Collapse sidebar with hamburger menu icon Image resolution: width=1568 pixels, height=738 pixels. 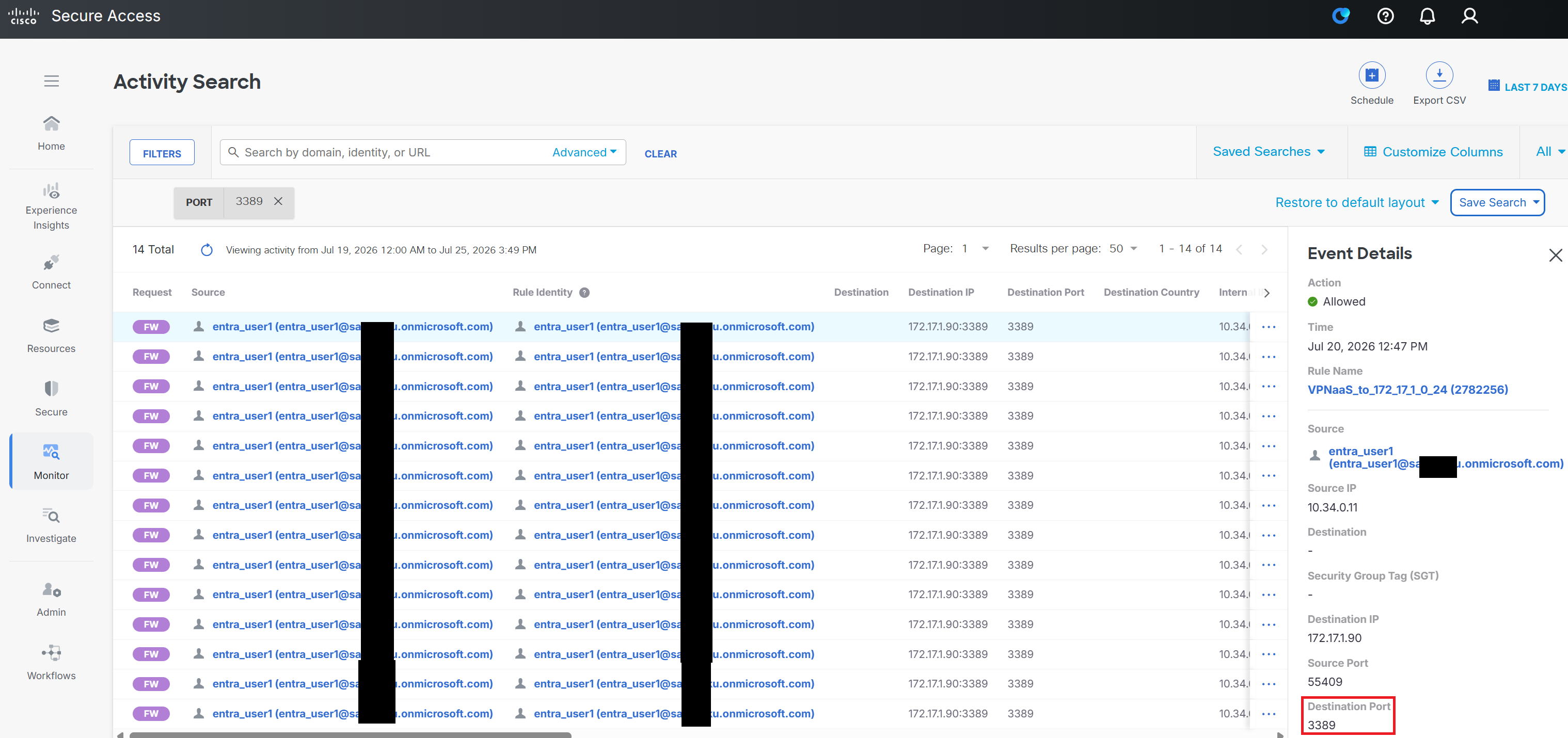tap(52, 81)
